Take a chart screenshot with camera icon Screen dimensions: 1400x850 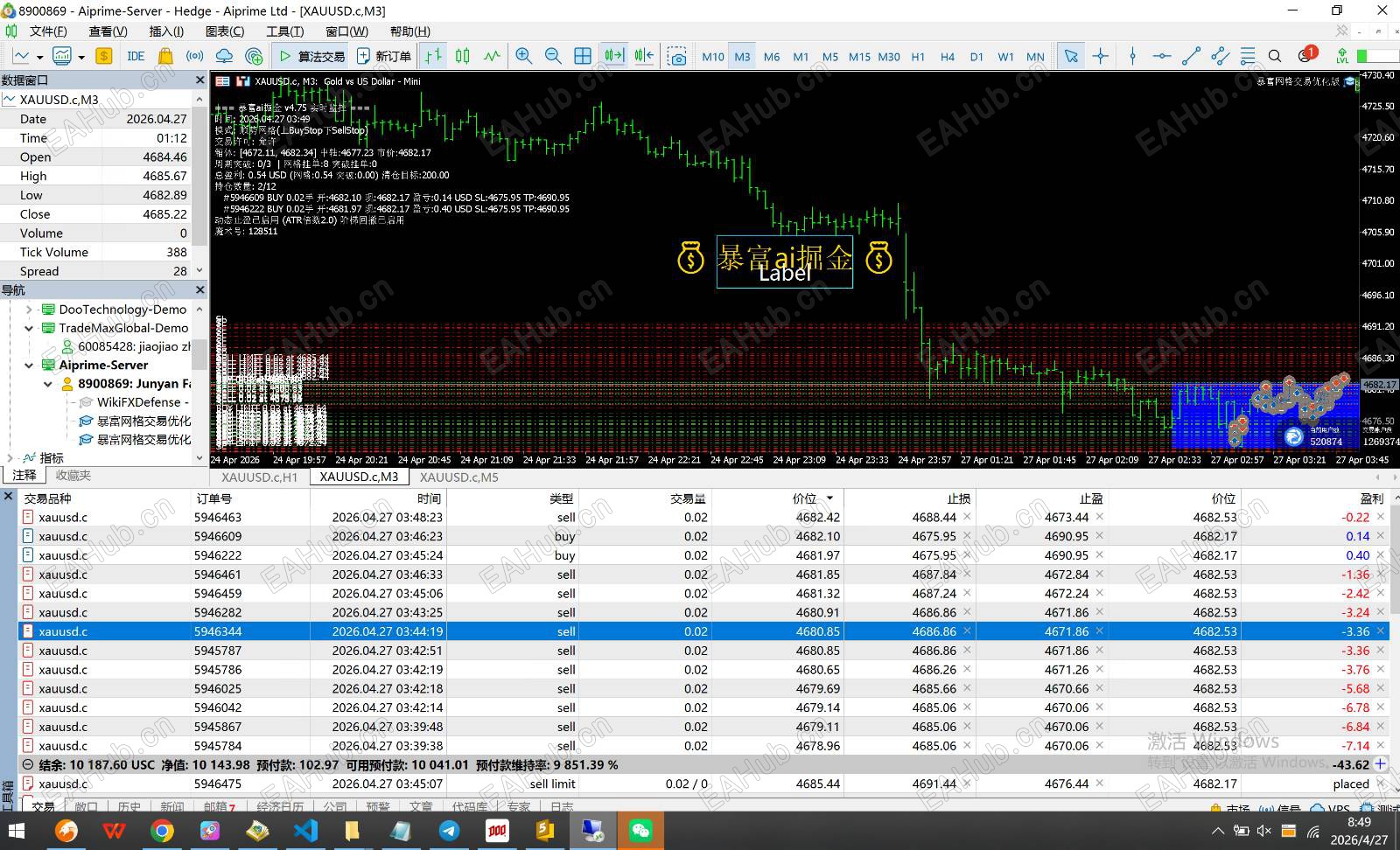coord(677,56)
